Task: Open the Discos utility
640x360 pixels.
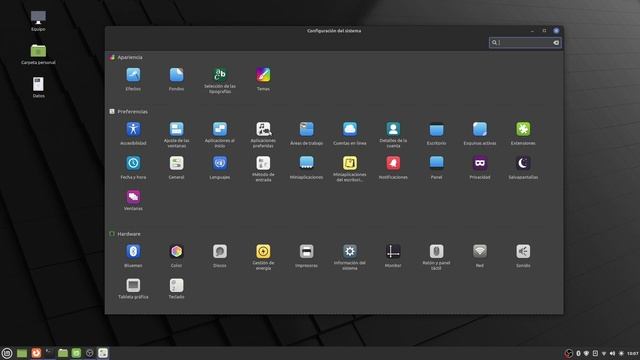Action: pos(220,256)
